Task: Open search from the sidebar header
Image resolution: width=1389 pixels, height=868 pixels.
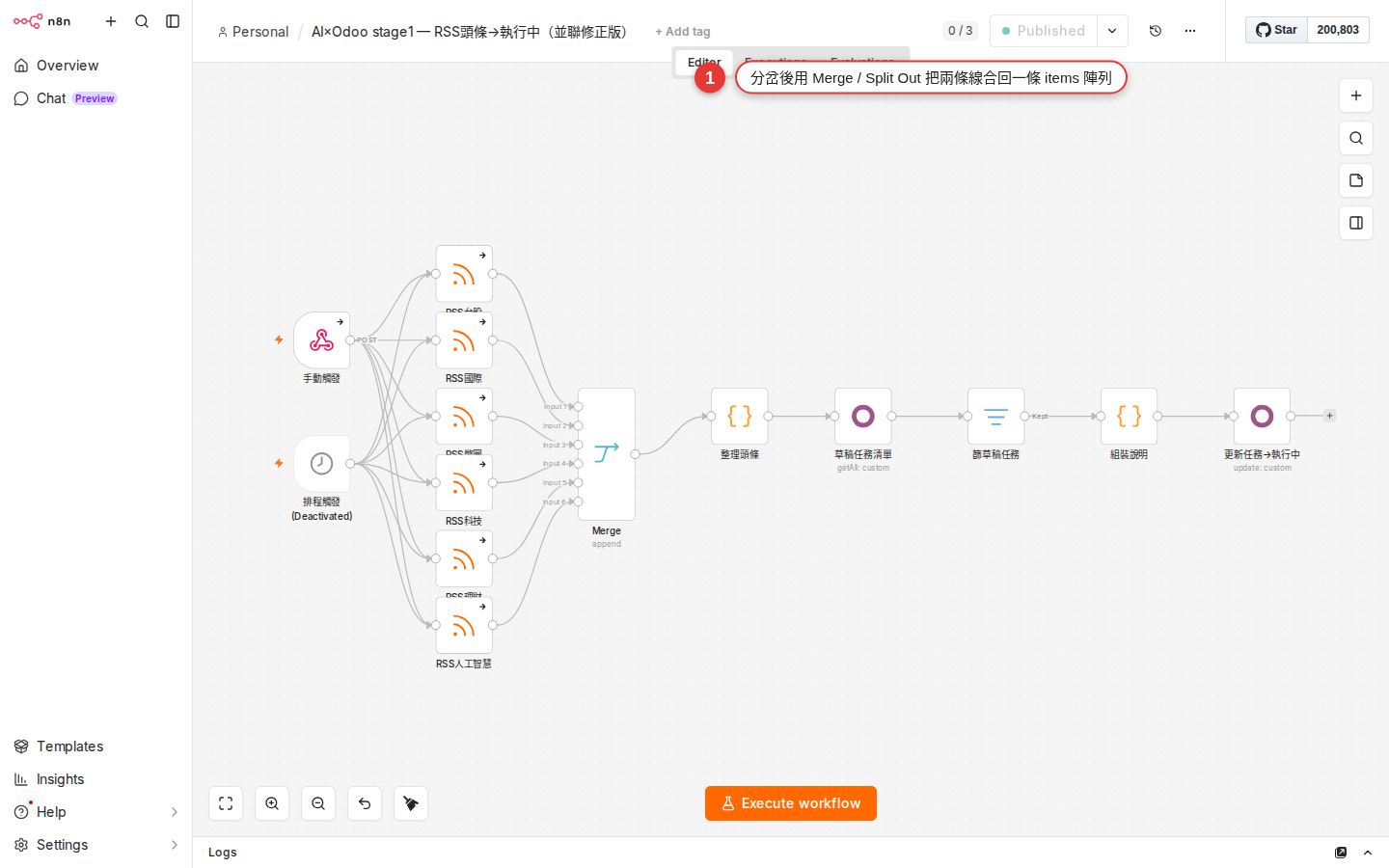Action: (142, 21)
